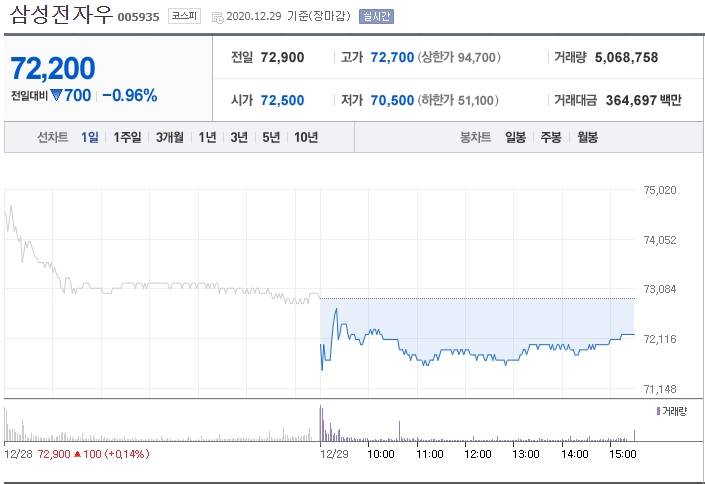
Task: Click the 74,052 y-axis label
Action: [x=660, y=240]
